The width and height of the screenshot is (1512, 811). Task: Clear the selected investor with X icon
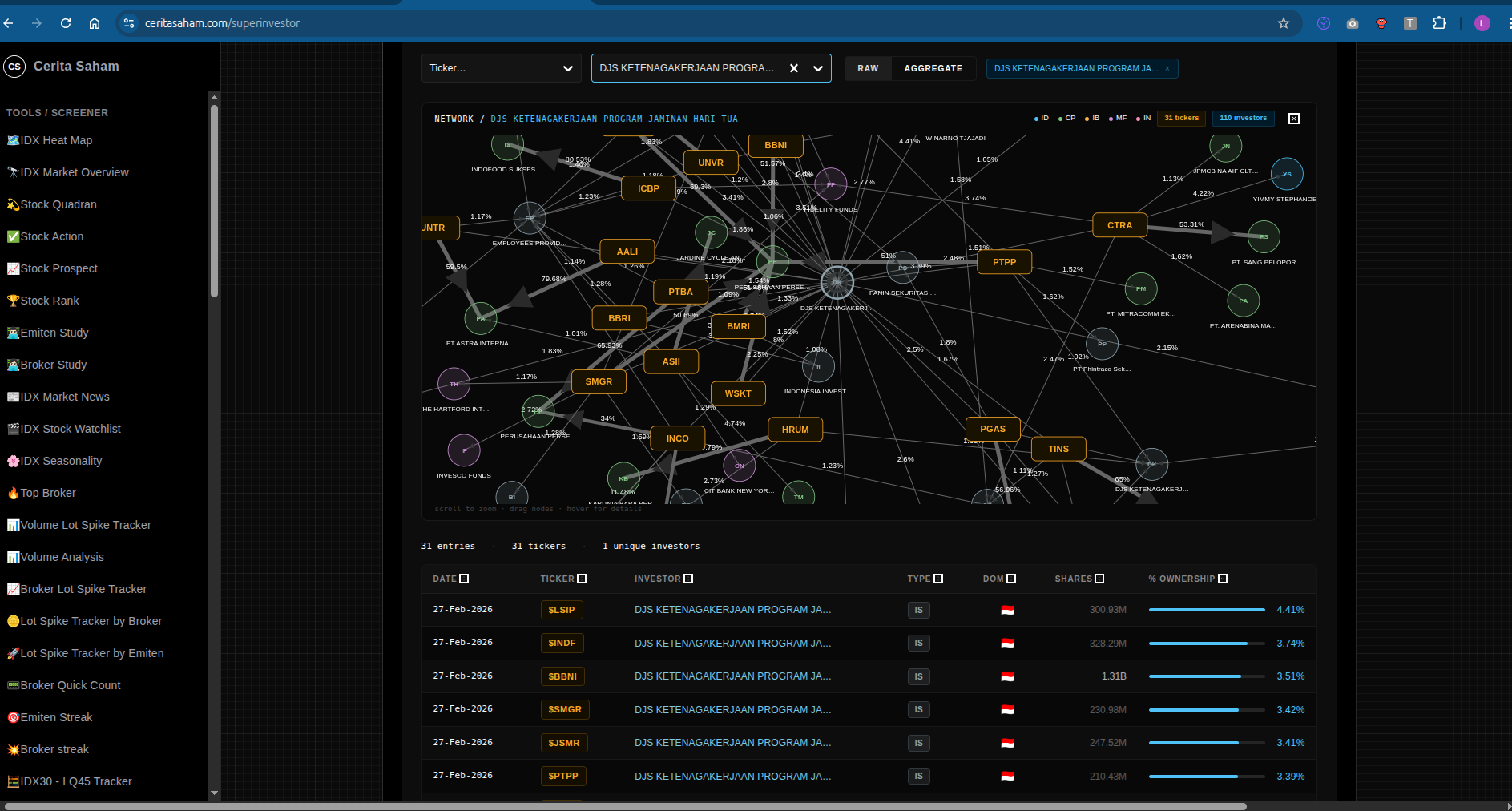click(793, 68)
